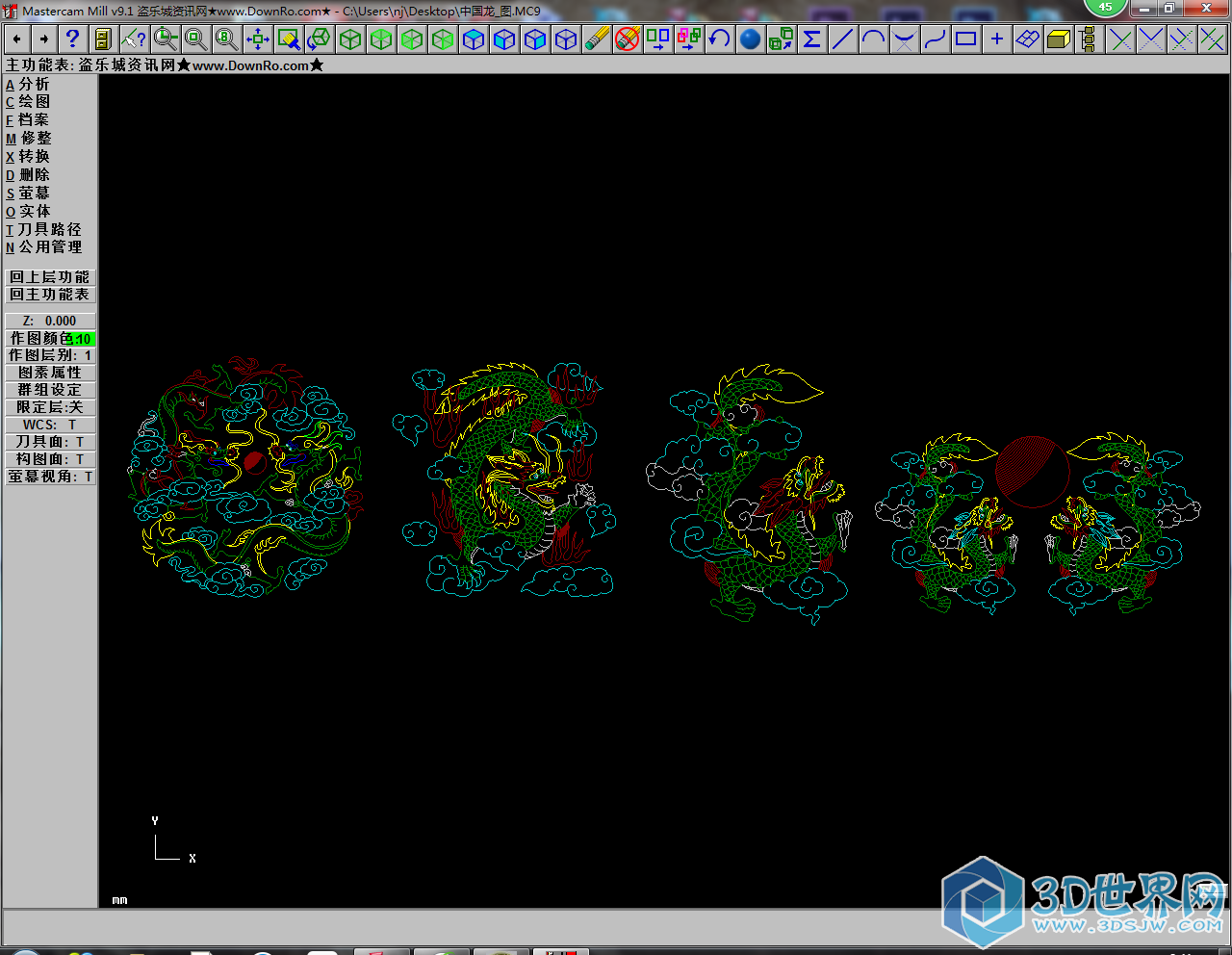Open 萤幕 (Screen) menu
The height and width of the screenshot is (955, 1232).
tap(28, 194)
